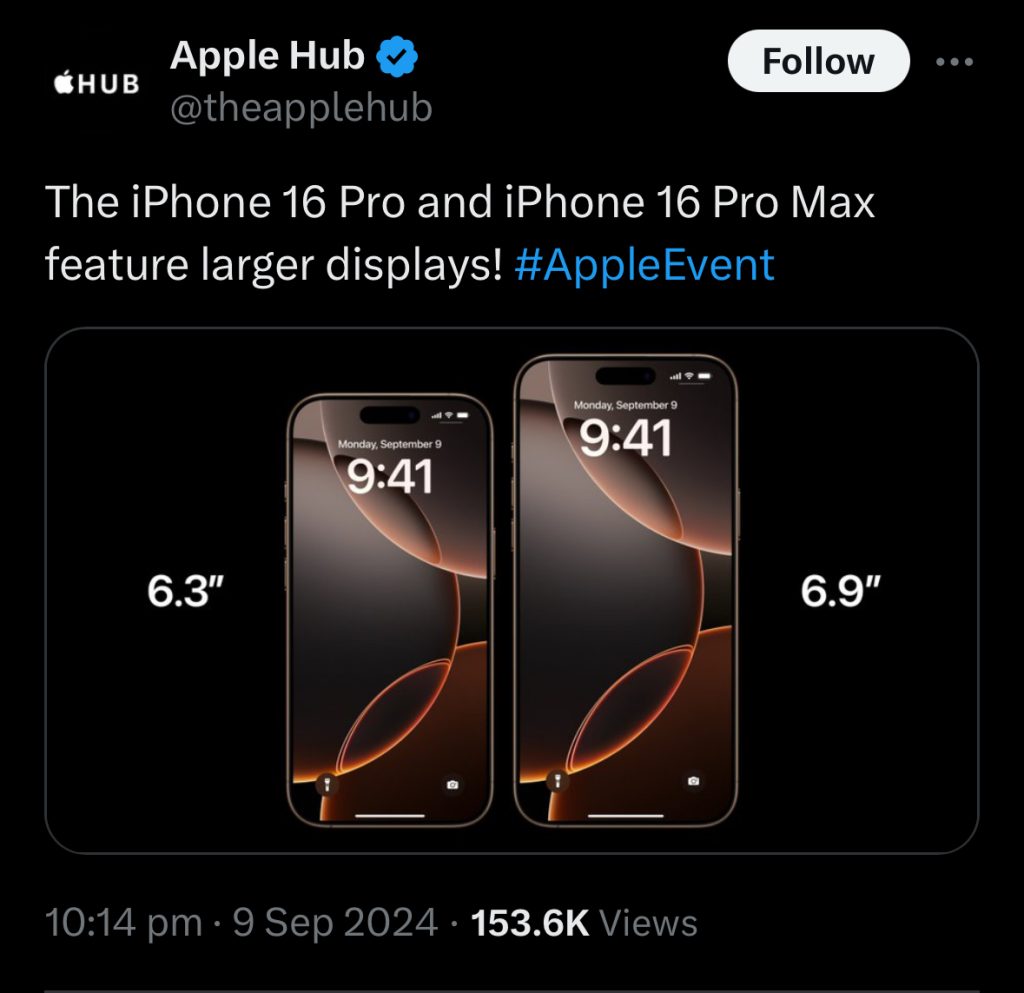This screenshot has height=993, width=1024.
Task: Click the 9 Sep 2024 date
Action: click(335, 923)
